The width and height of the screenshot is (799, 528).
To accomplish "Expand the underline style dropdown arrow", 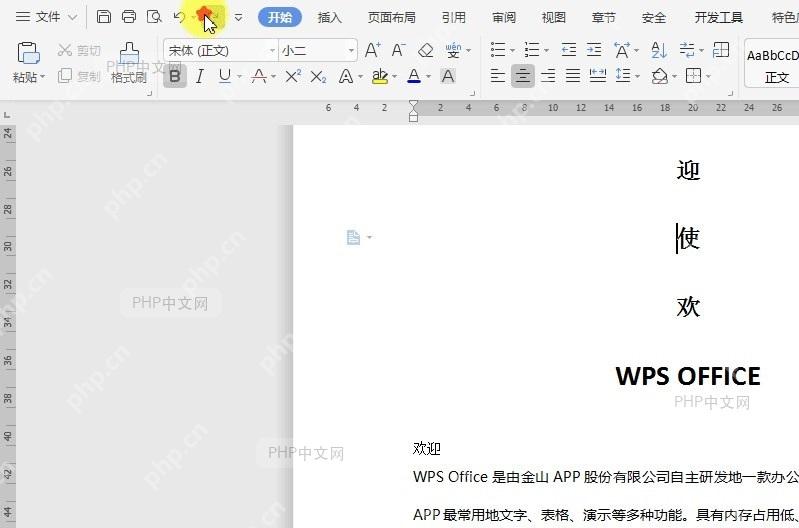I will click(x=239, y=77).
